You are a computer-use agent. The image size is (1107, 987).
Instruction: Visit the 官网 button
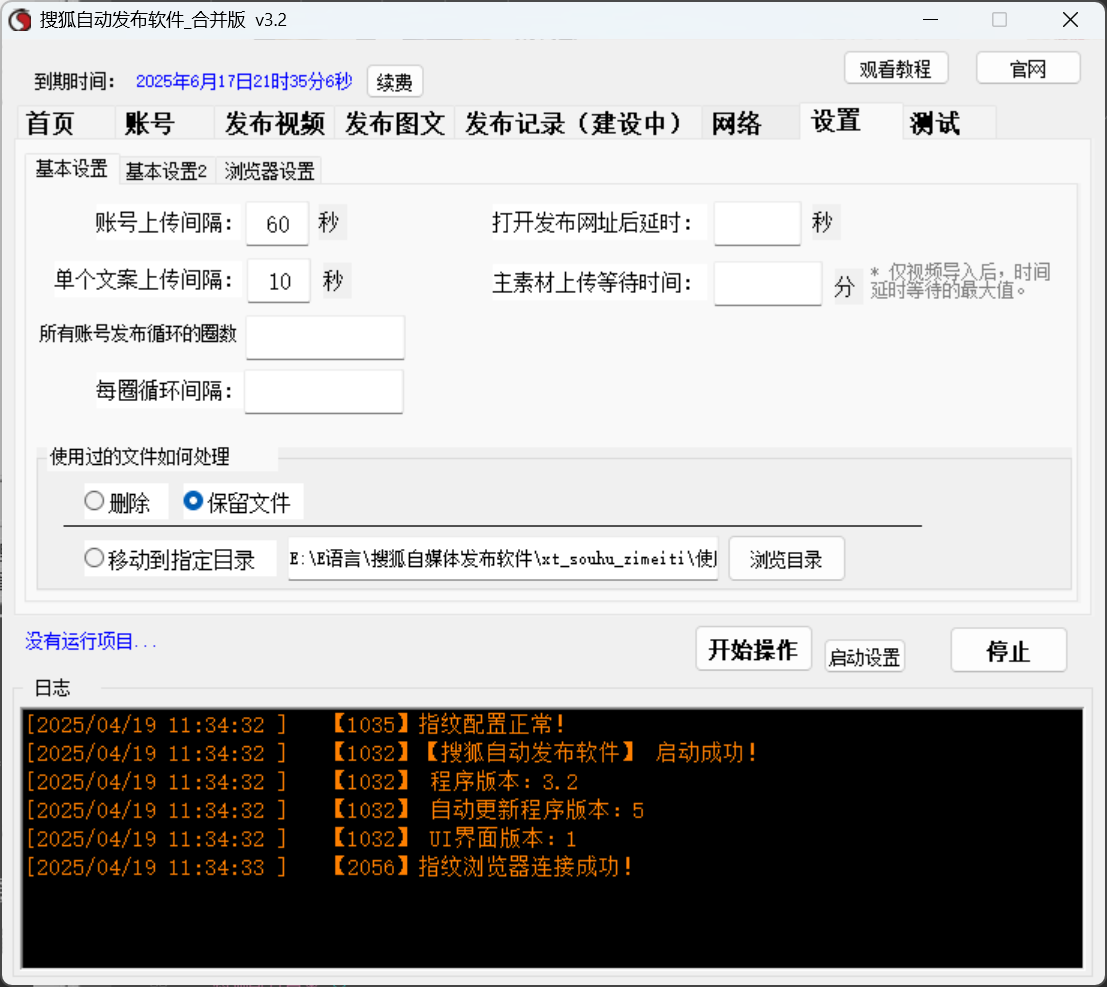1028,68
